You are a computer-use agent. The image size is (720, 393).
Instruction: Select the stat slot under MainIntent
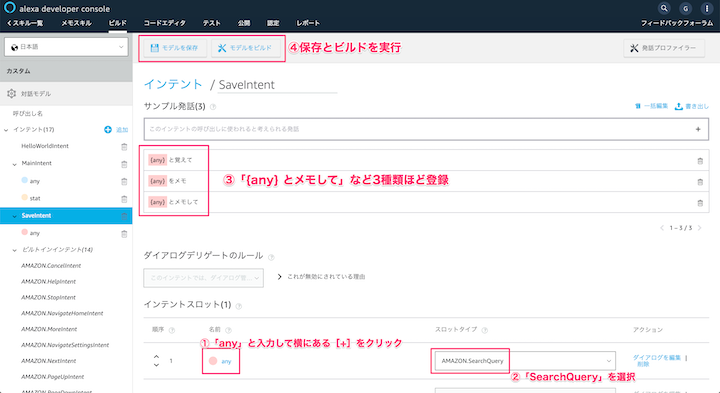[x=35, y=198]
